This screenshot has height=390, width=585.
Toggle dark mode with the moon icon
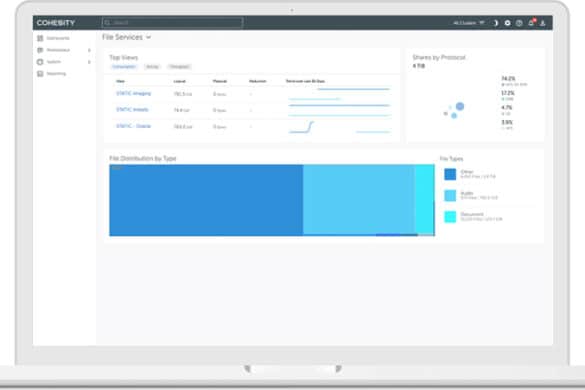495,23
